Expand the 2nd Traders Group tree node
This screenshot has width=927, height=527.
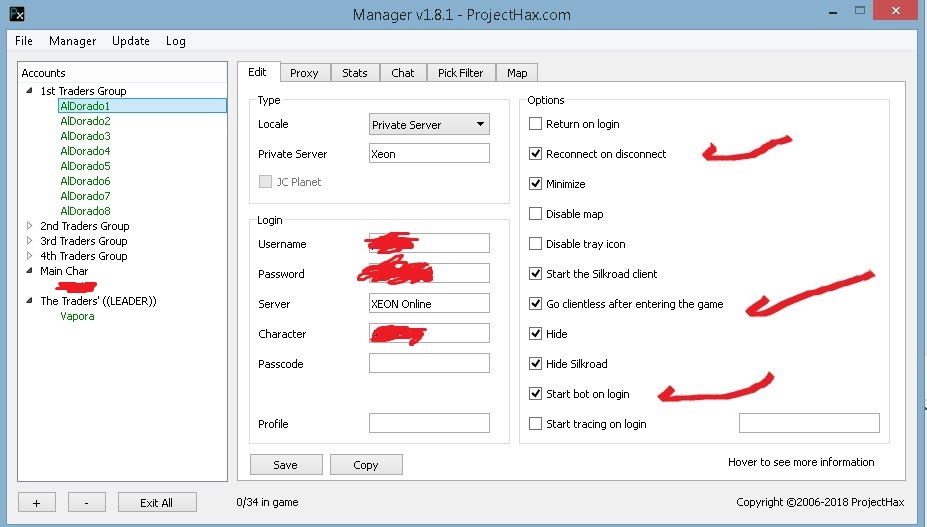click(29, 226)
